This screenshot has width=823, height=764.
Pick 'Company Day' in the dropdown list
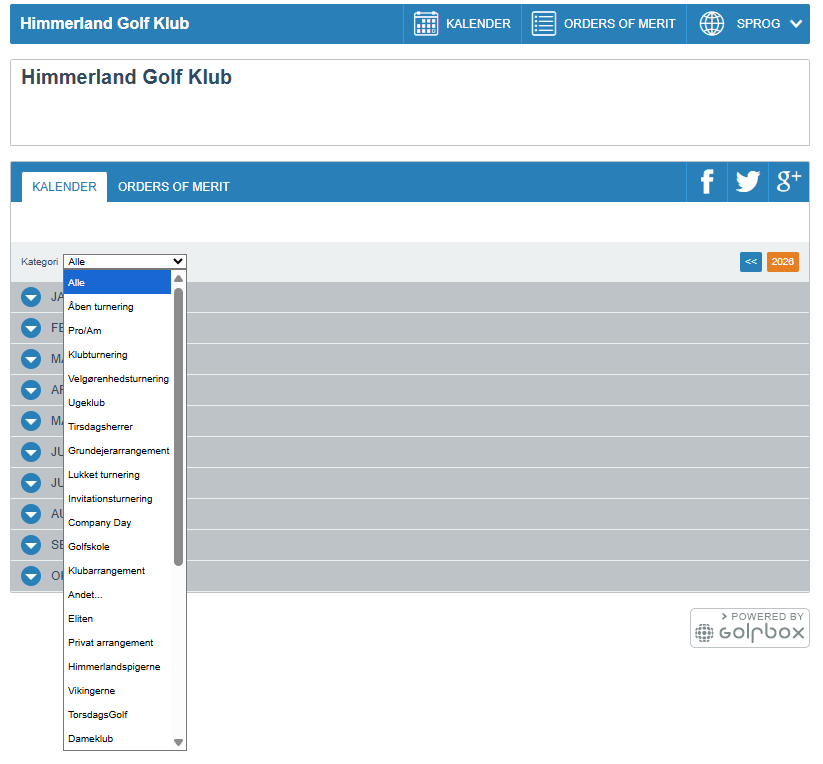[x=100, y=523]
